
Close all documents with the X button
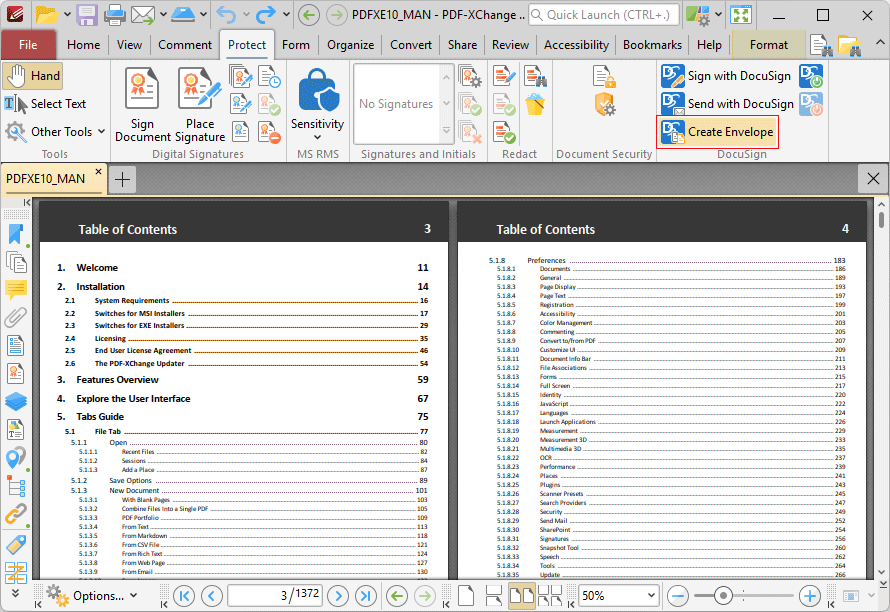[x=873, y=179]
